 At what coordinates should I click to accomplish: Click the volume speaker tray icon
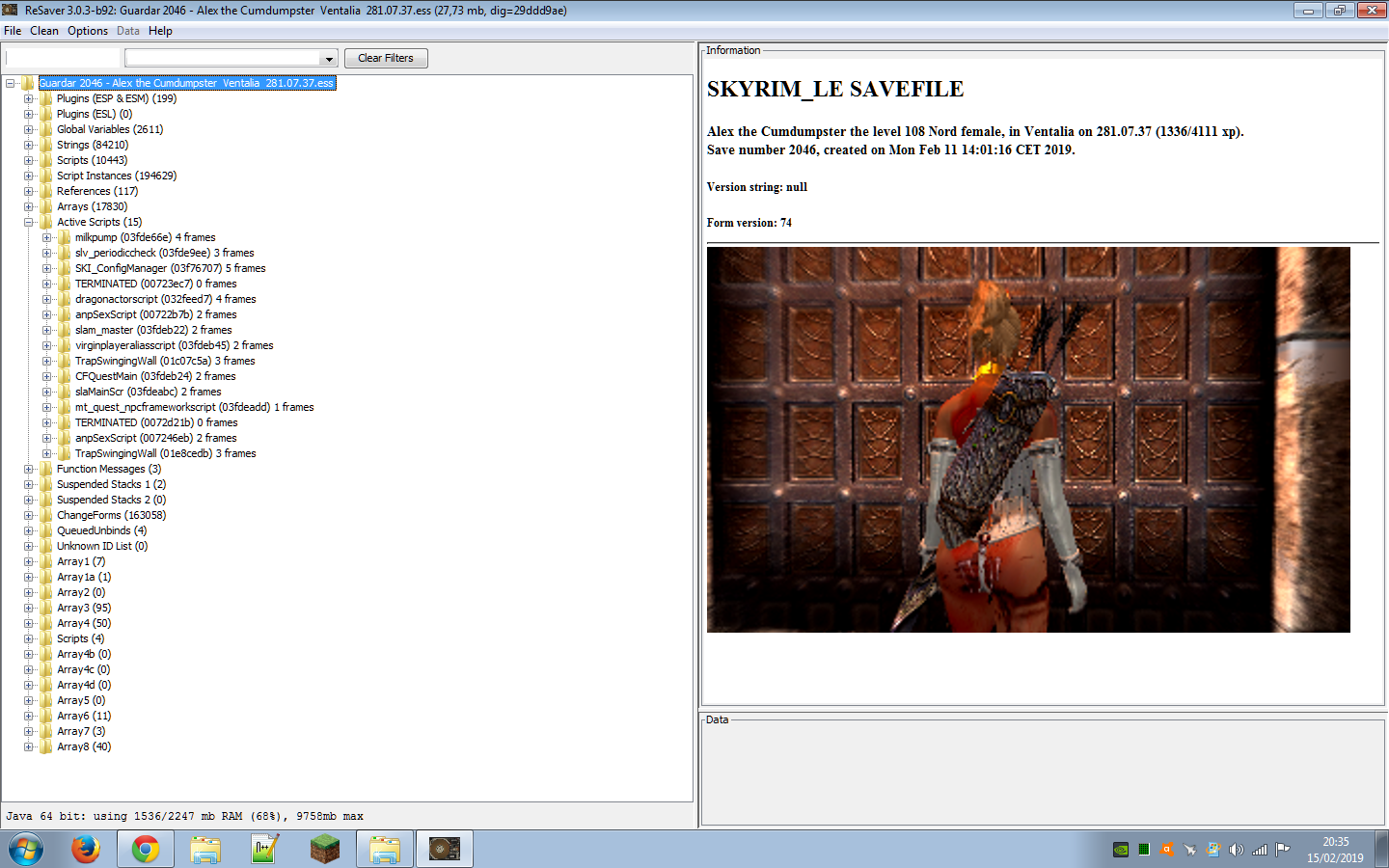pyautogui.click(x=1236, y=850)
